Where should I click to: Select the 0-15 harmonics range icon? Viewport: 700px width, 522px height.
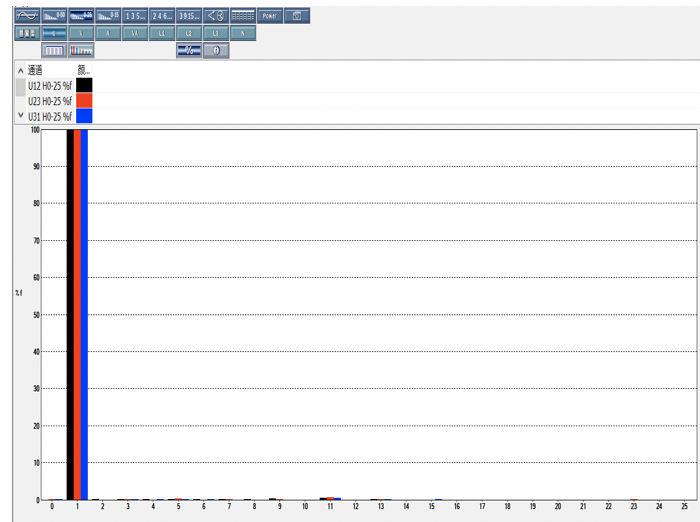pyautogui.click(x=108, y=16)
